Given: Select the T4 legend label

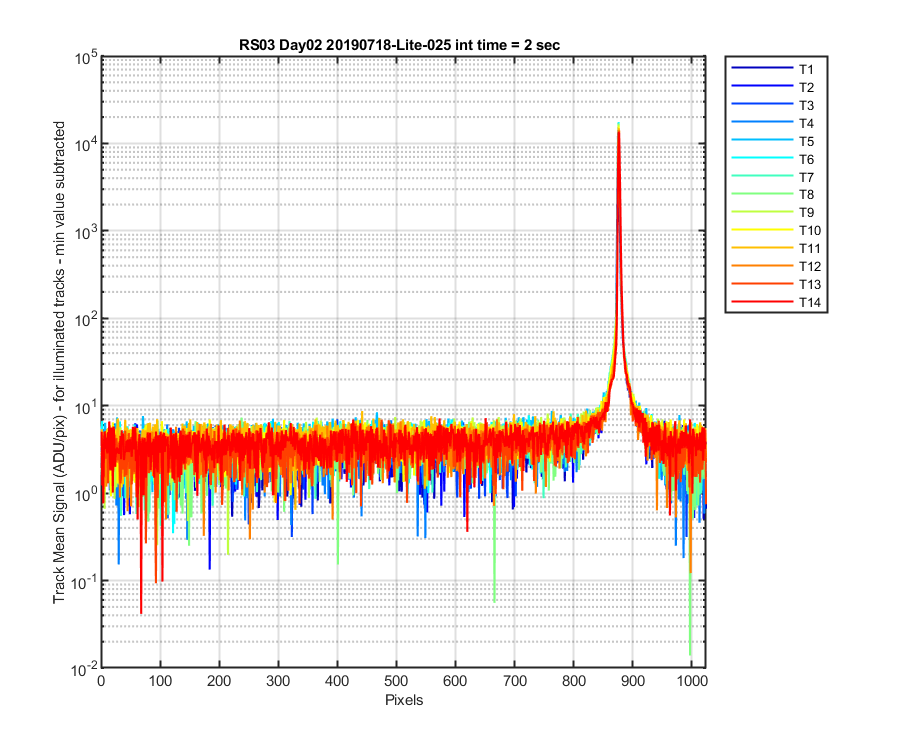Looking at the screenshot, I should (806, 123).
